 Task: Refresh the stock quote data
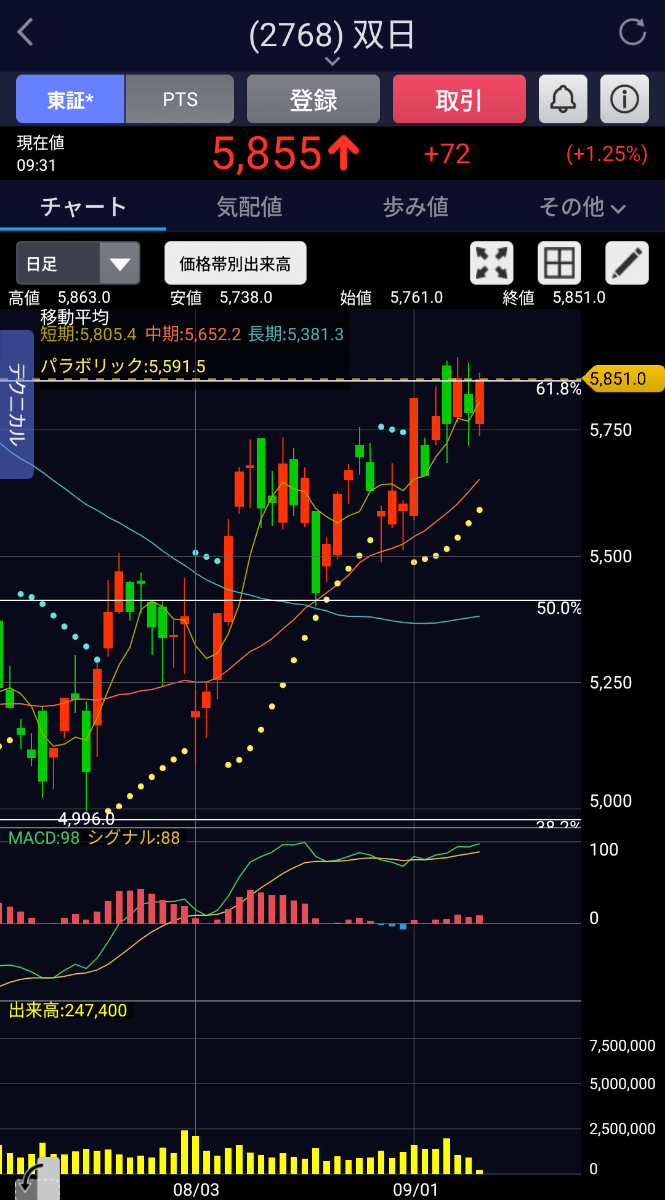633,32
